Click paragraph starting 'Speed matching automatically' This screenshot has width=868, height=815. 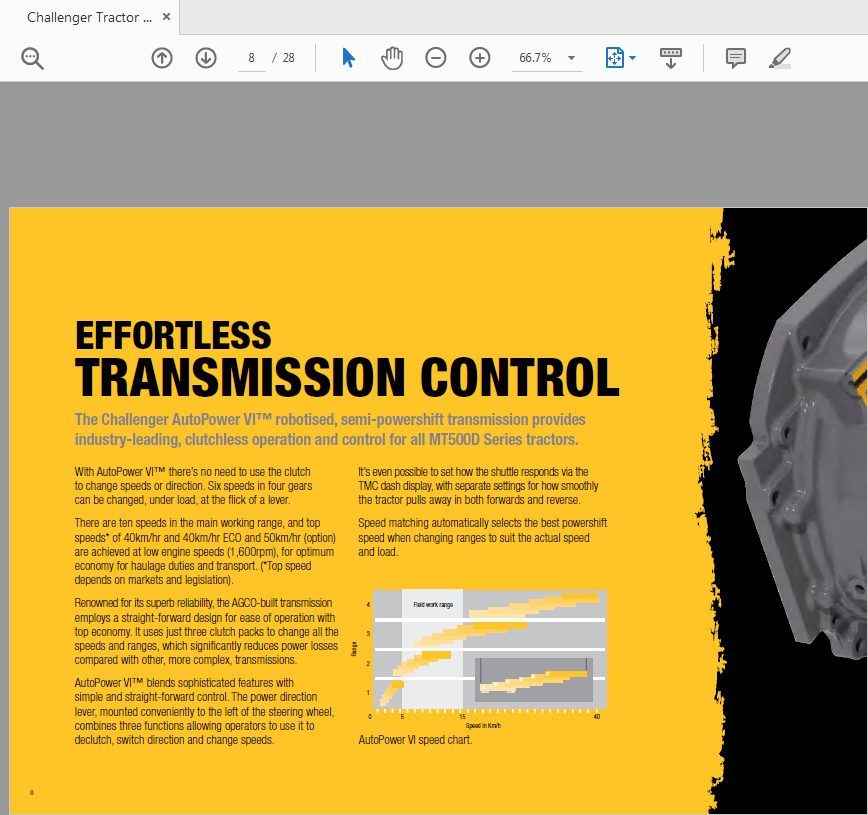click(x=482, y=537)
